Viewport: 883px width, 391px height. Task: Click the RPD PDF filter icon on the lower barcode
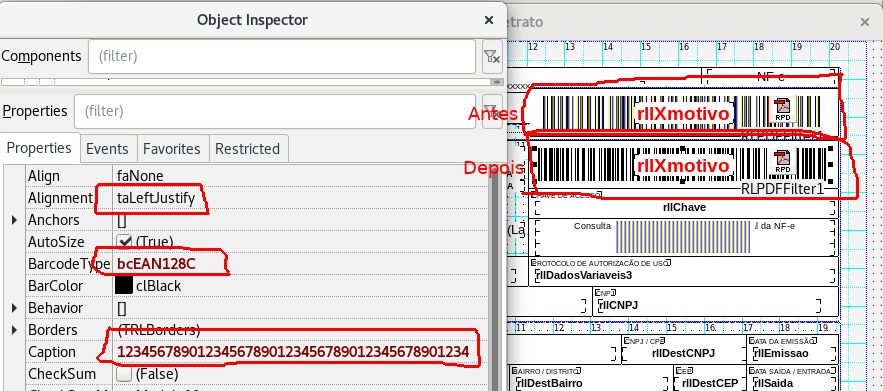pos(783,162)
